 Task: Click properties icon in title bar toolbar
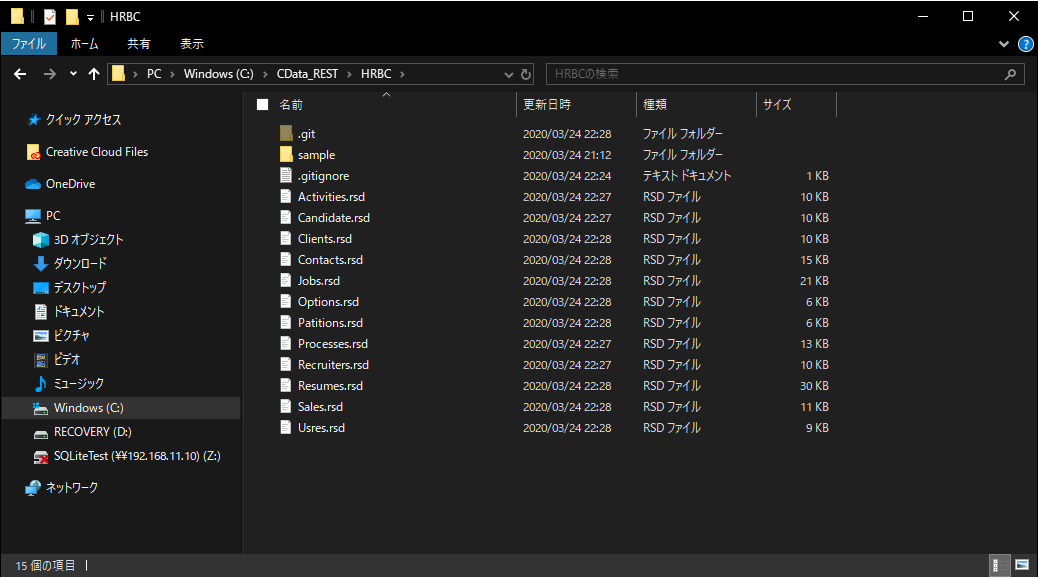click(x=50, y=17)
